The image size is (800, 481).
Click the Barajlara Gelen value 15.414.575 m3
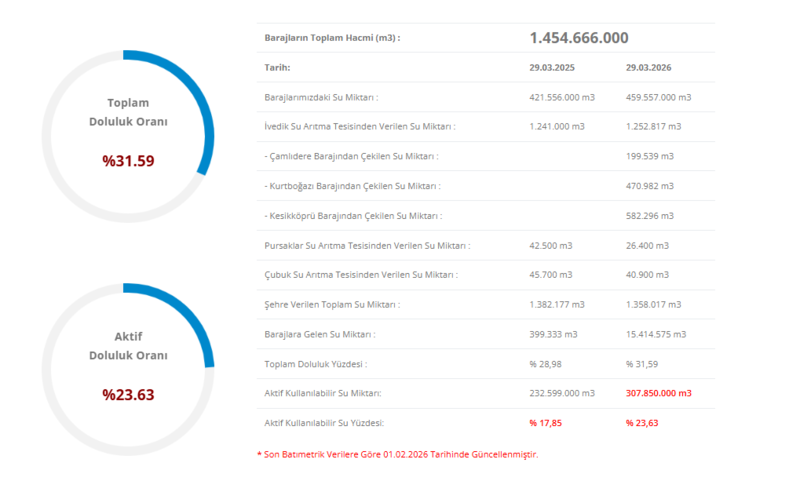pos(658,334)
